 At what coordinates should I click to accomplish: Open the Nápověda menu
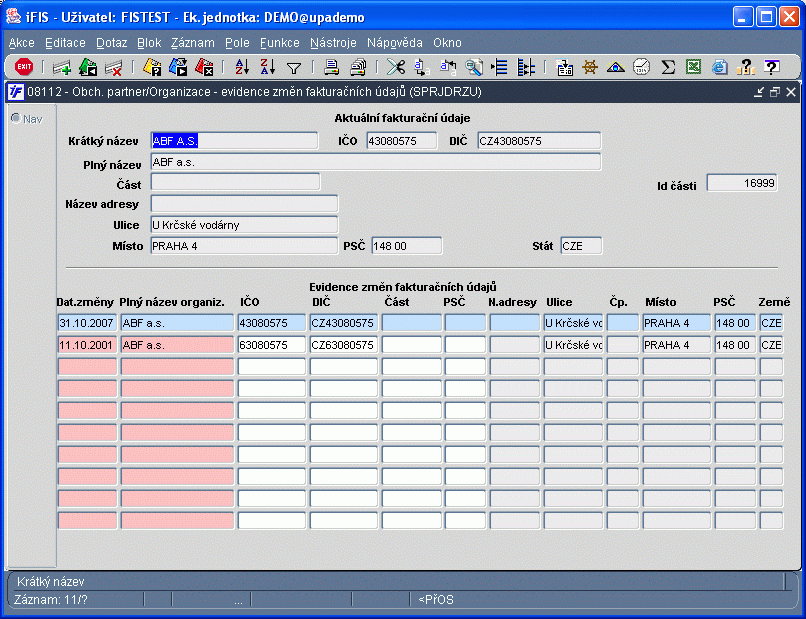click(x=394, y=43)
